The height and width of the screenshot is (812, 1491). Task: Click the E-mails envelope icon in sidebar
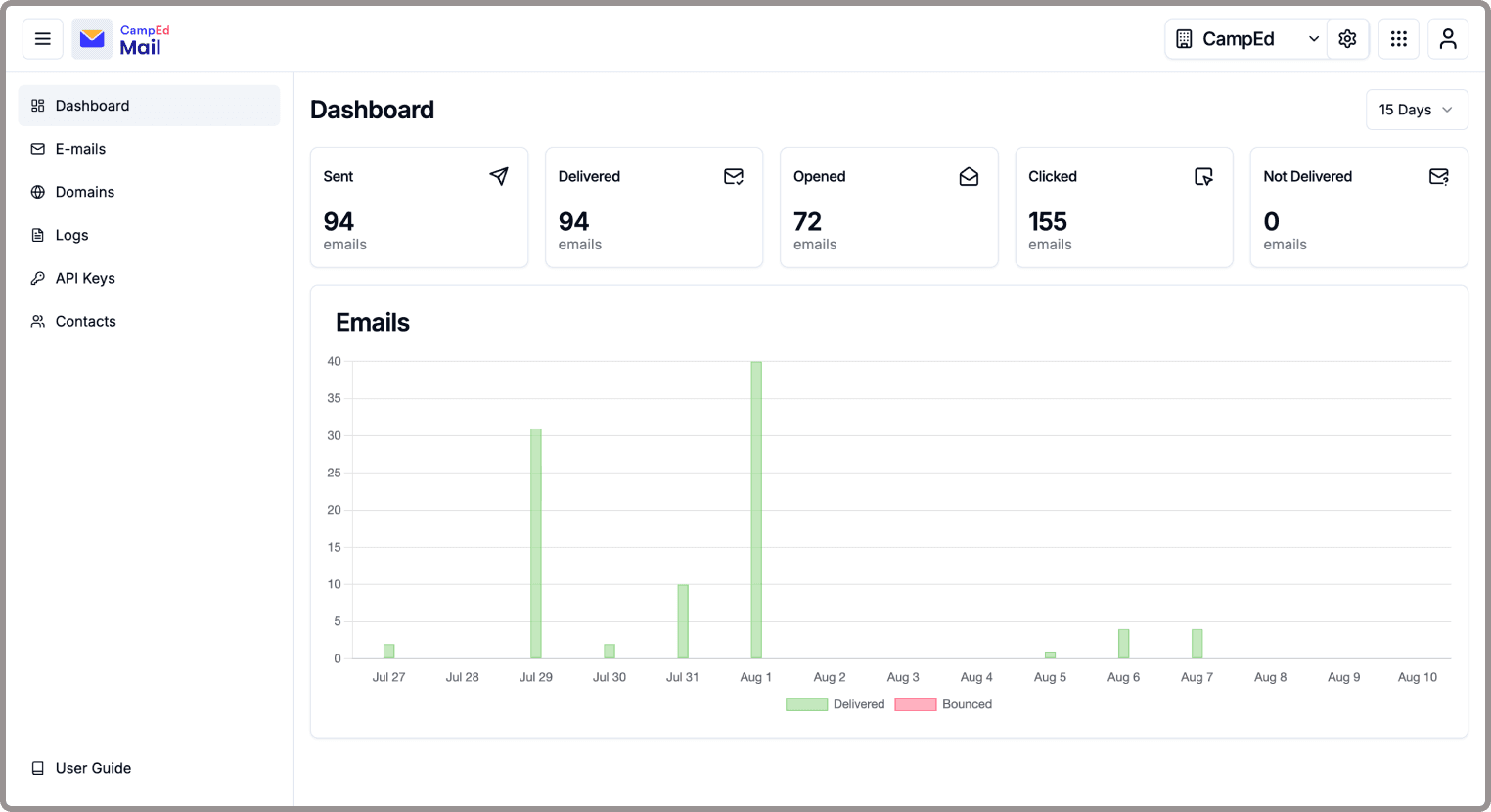coord(38,149)
